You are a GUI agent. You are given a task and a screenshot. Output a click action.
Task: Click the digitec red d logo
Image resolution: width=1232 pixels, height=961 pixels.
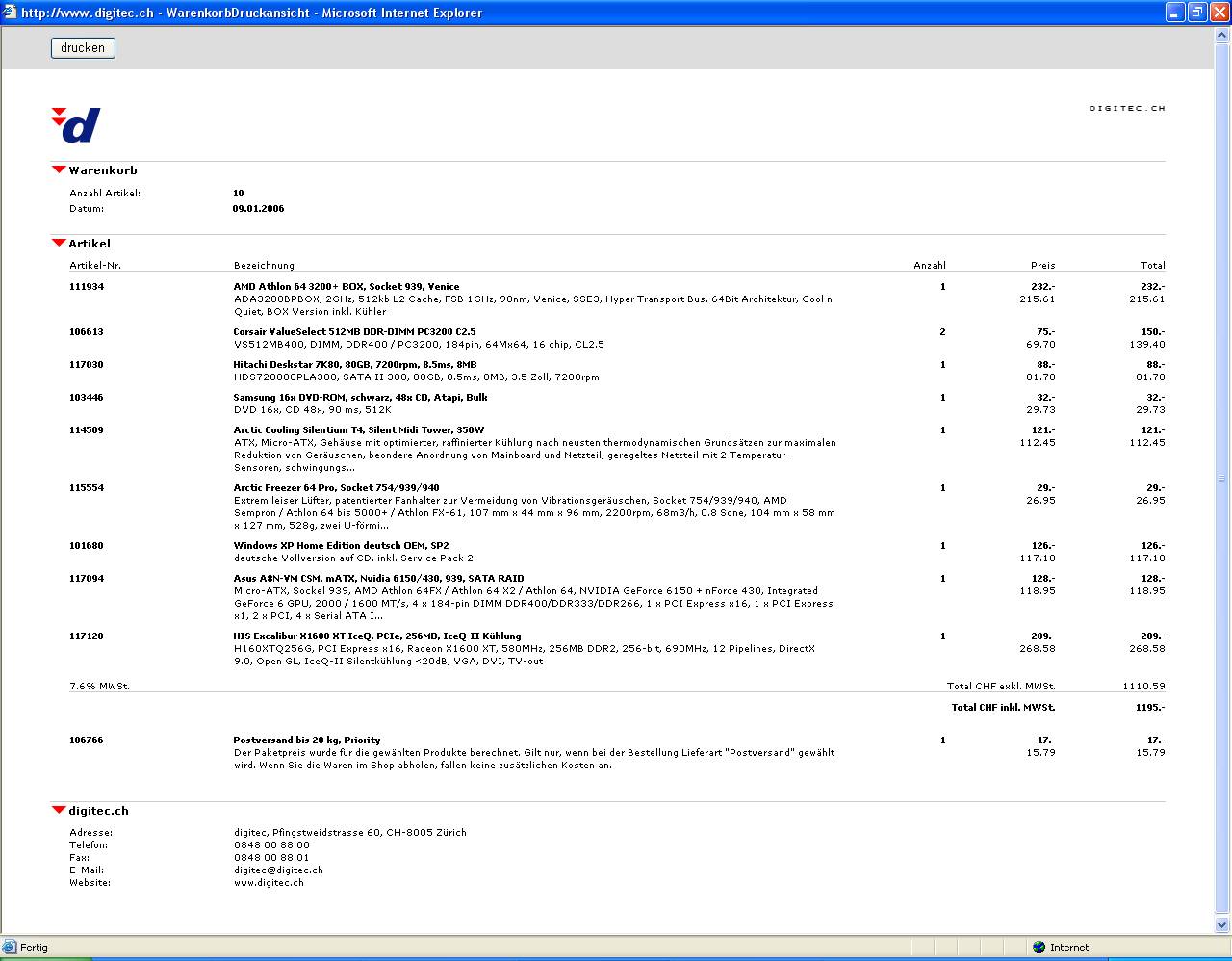tap(75, 125)
